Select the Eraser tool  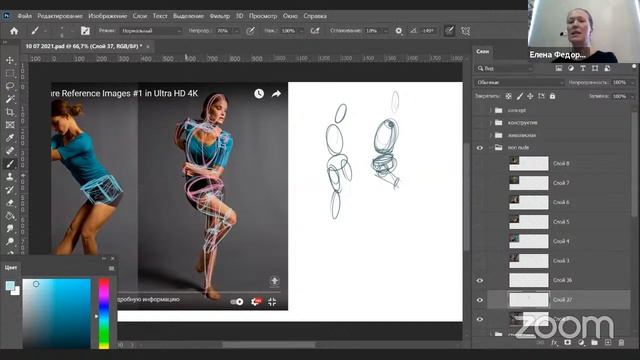[x=10, y=203]
